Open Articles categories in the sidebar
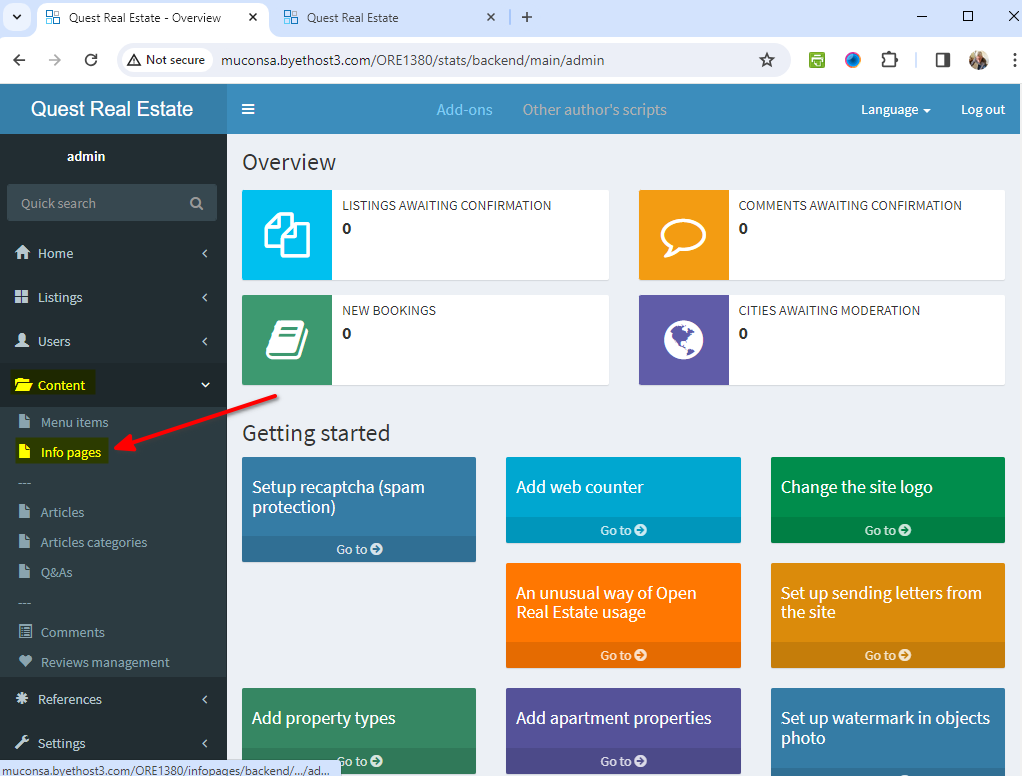 coord(93,543)
